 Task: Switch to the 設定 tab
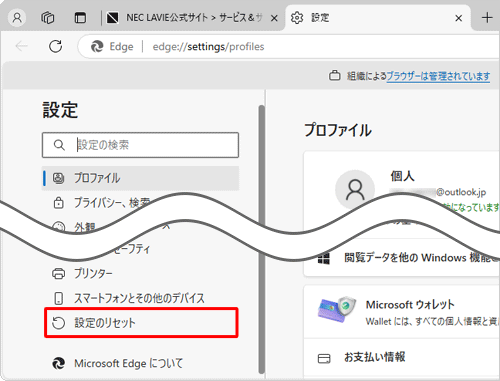(378, 18)
